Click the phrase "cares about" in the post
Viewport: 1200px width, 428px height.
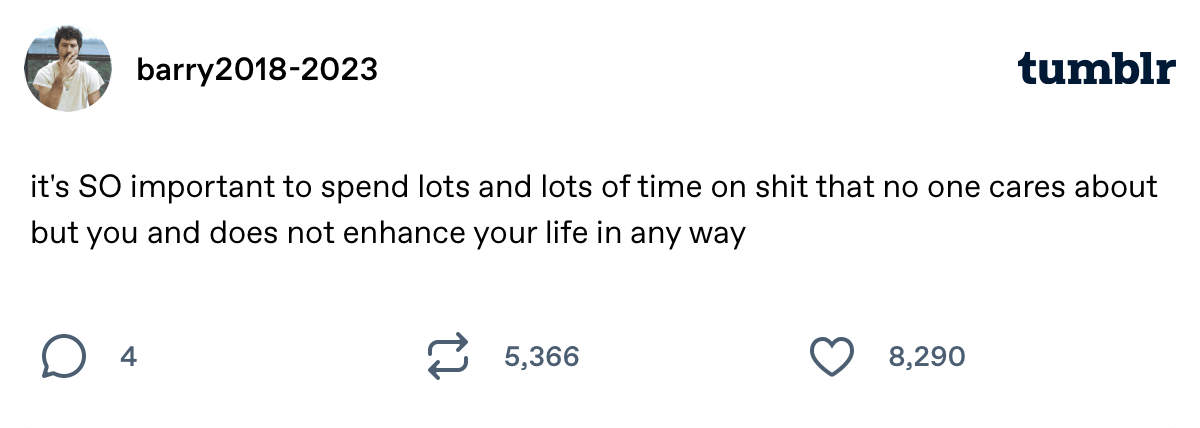pyautogui.click(x=1077, y=187)
